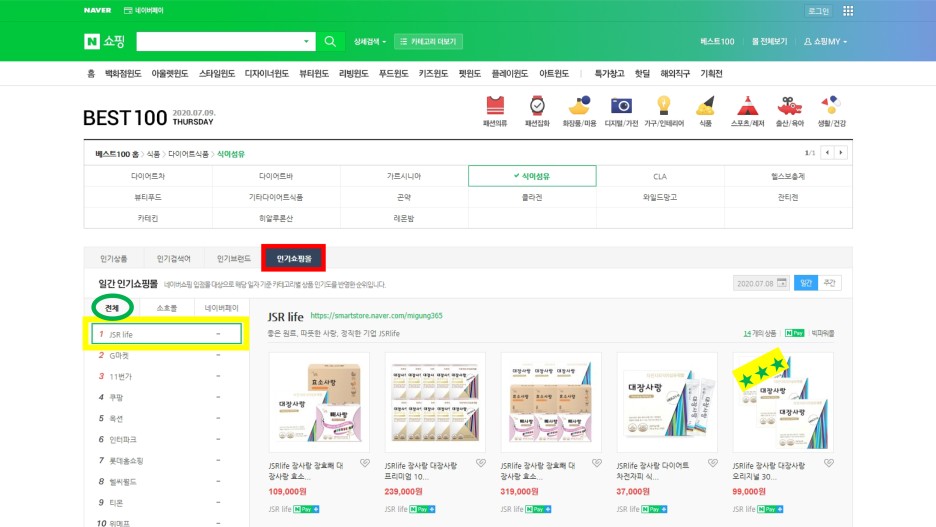This screenshot has height=527, width=936.
Task: Switch to the 인기검색어 tab
Action: click(x=173, y=258)
